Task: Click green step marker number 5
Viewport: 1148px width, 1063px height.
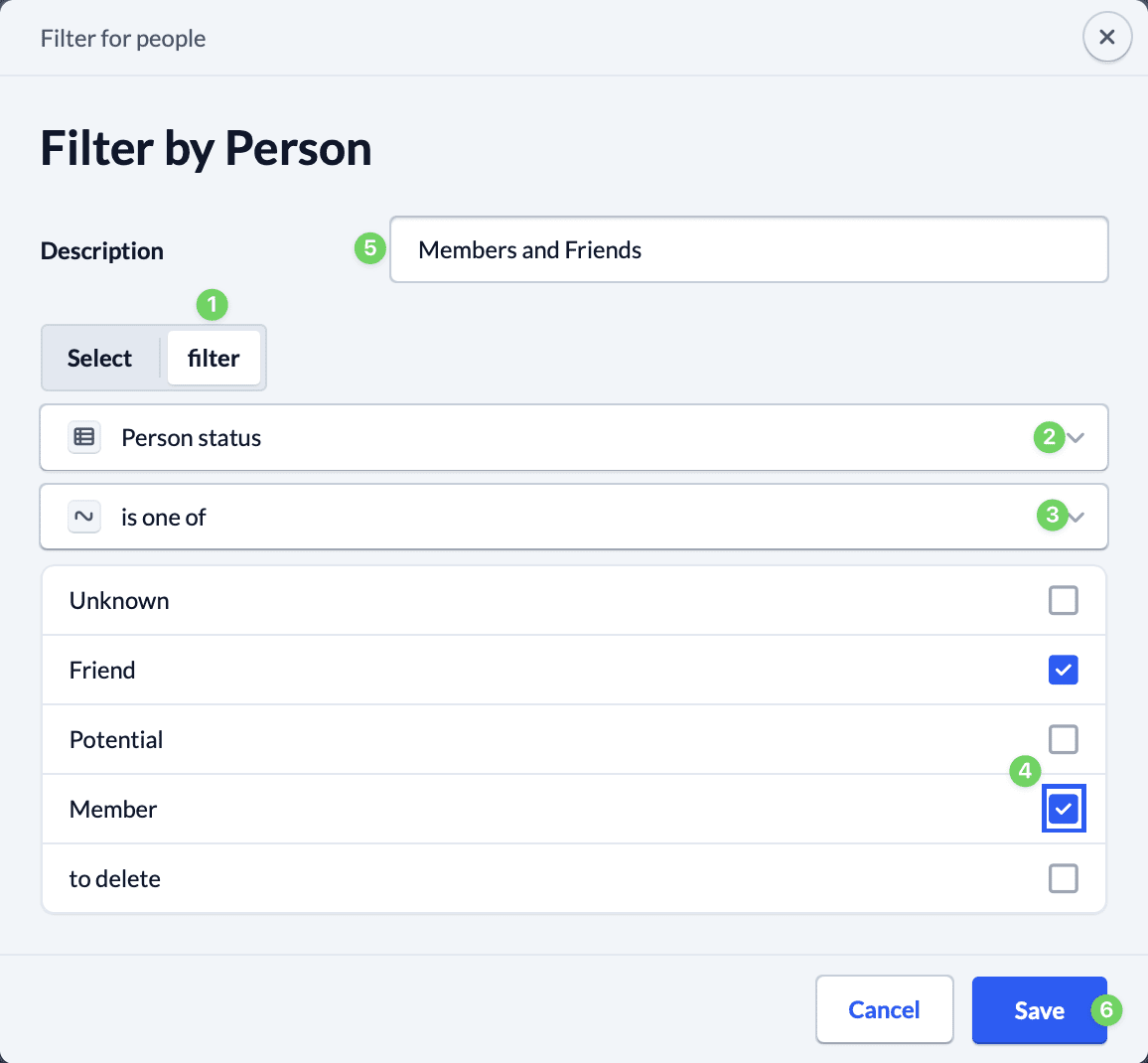Action: coord(369,247)
